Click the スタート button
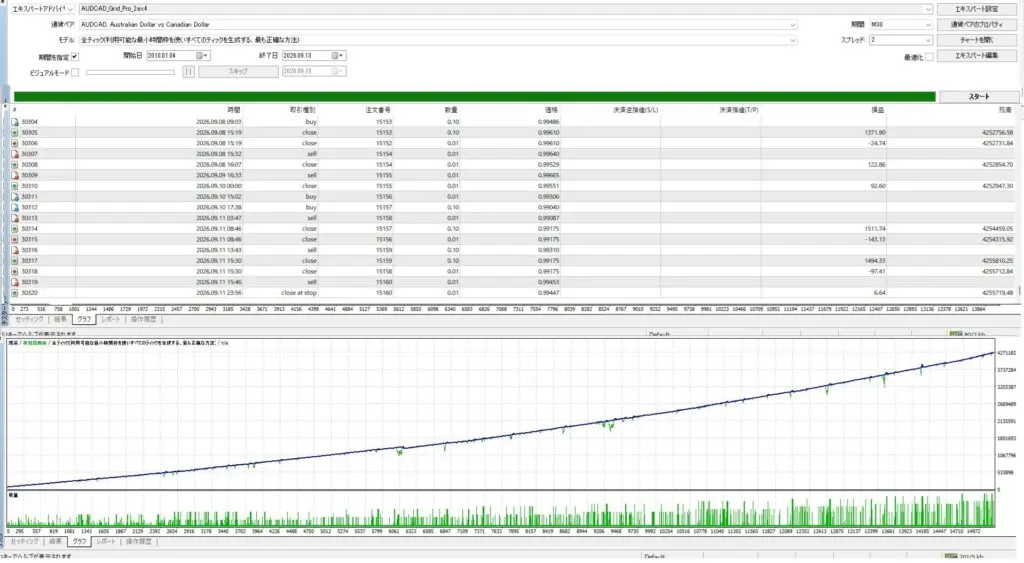The width and height of the screenshot is (1024, 563). pos(978,97)
